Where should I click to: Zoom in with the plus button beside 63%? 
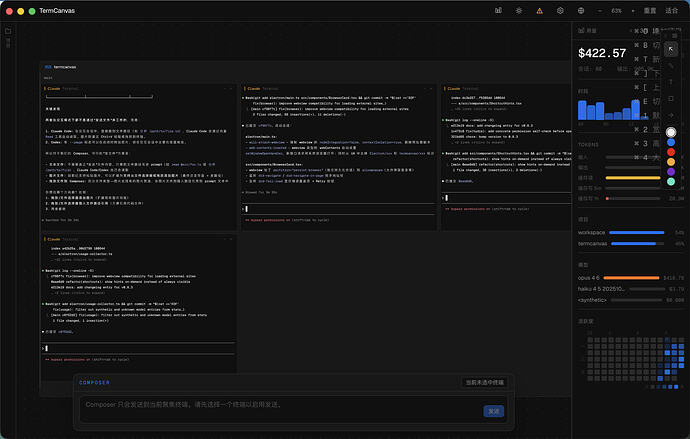point(633,11)
